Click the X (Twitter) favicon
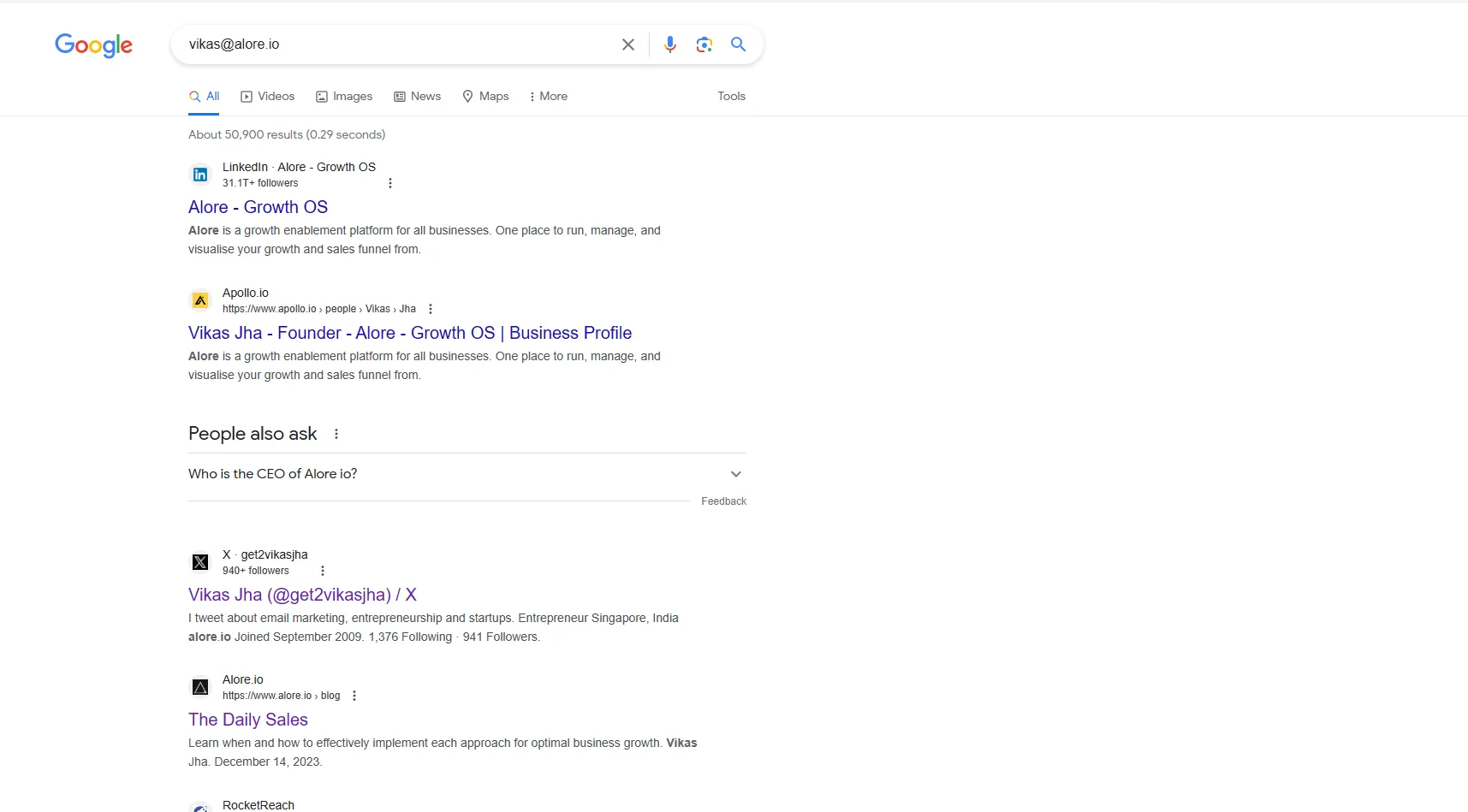Screen dimensions: 1468x812 coord(200,562)
